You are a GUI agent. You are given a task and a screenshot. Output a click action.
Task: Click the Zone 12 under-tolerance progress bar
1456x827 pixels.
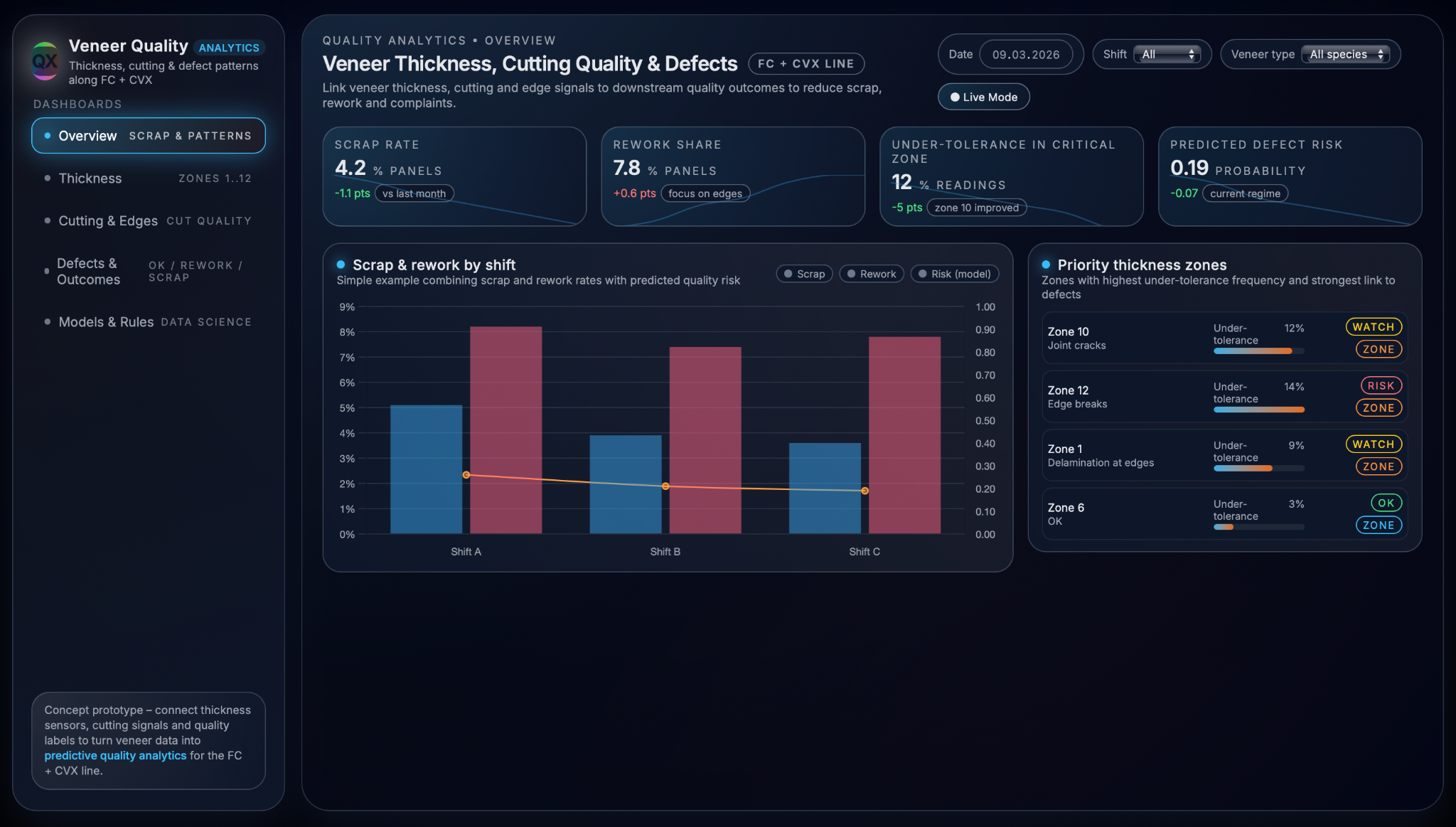(x=1258, y=410)
